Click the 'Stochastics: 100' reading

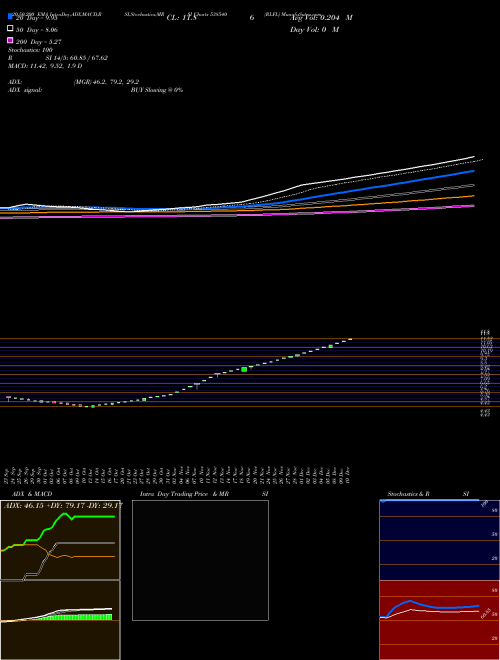[30, 50]
